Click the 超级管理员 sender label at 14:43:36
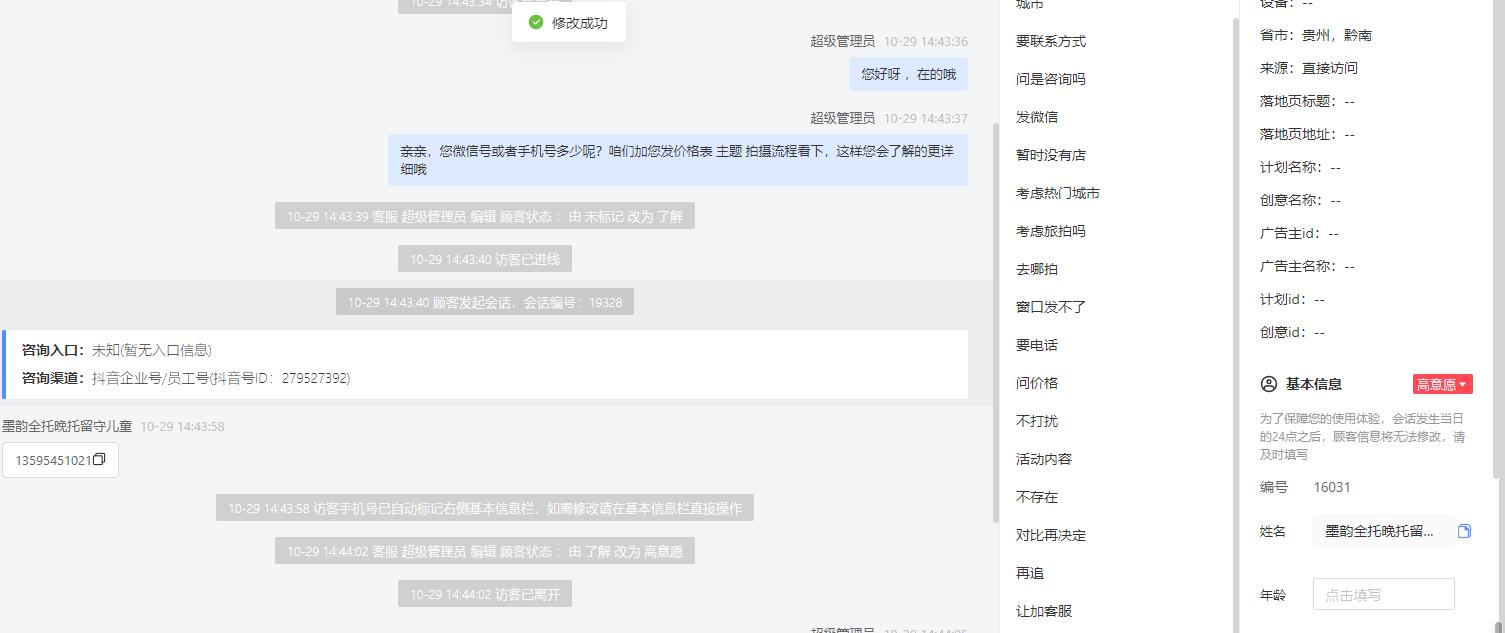 [x=843, y=41]
